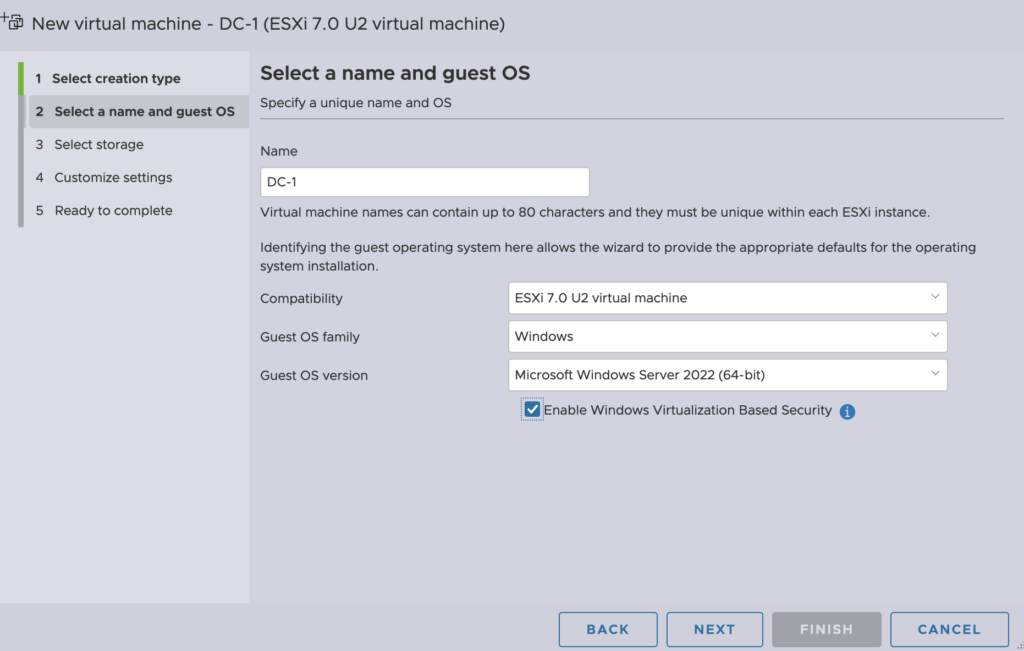Viewport: 1024px width, 651px height.
Task: Jump to step 3 Select storage
Action: coord(99,145)
